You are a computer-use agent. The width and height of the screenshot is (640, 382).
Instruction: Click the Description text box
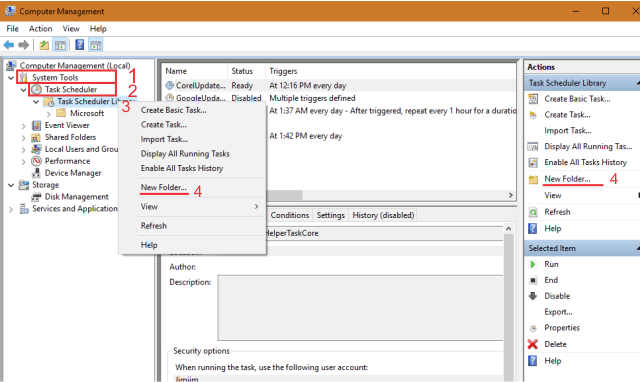[x=361, y=308]
